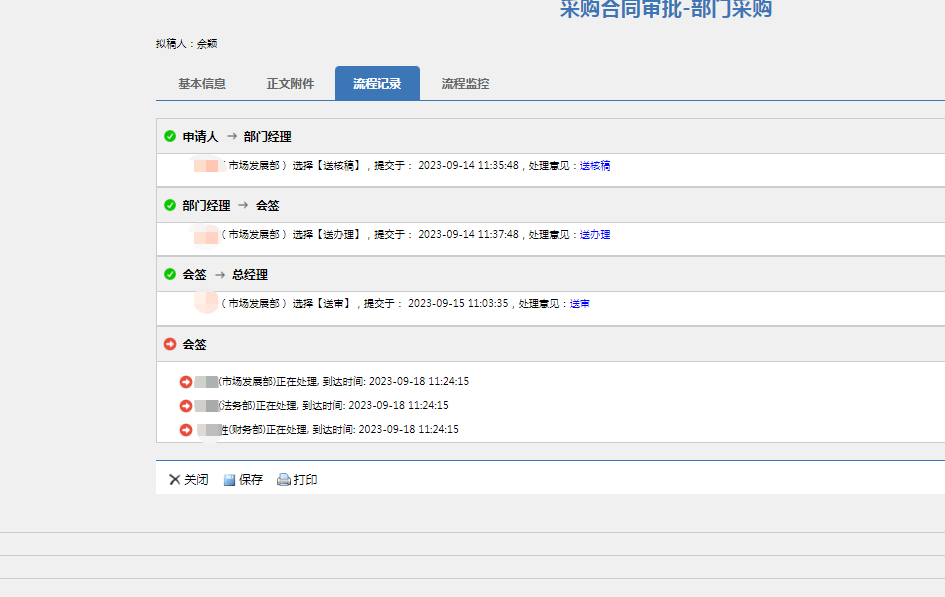The height and width of the screenshot is (597, 945).
Task: Click the 部门经理 → 会签 step header
Action: (x=231, y=205)
